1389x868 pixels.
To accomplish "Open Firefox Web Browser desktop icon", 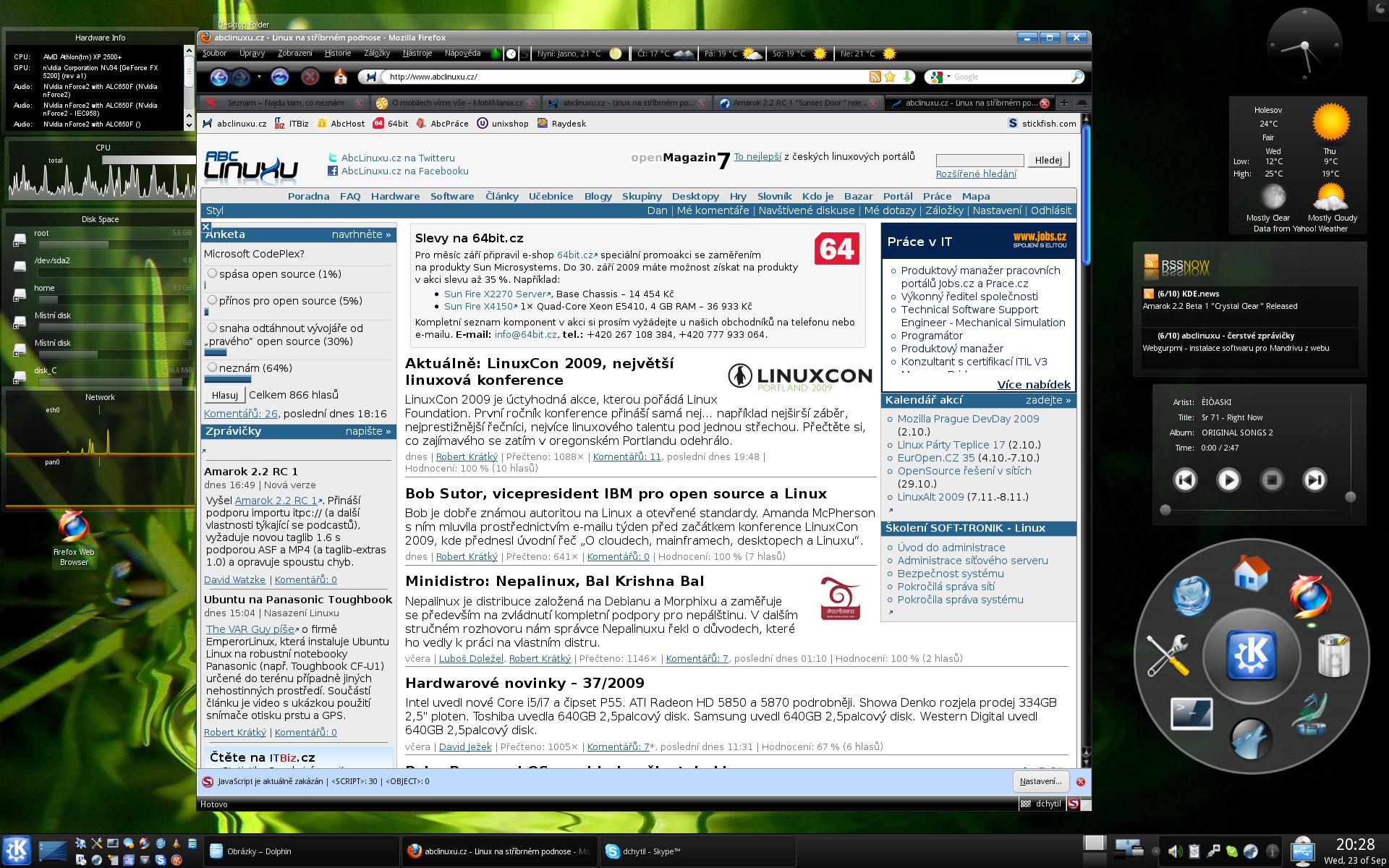I will pos(74,538).
